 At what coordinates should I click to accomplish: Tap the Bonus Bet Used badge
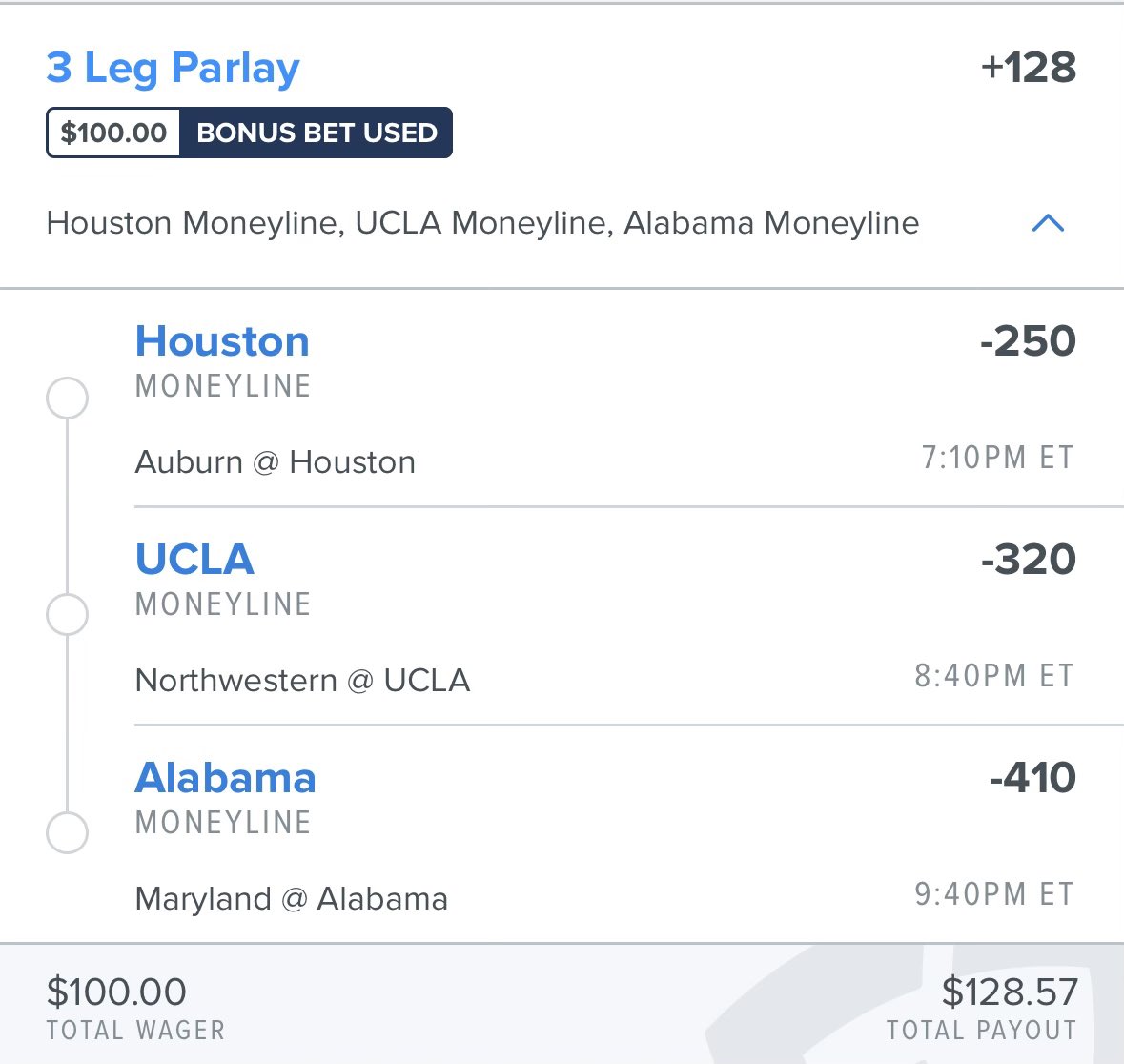coord(317,133)
